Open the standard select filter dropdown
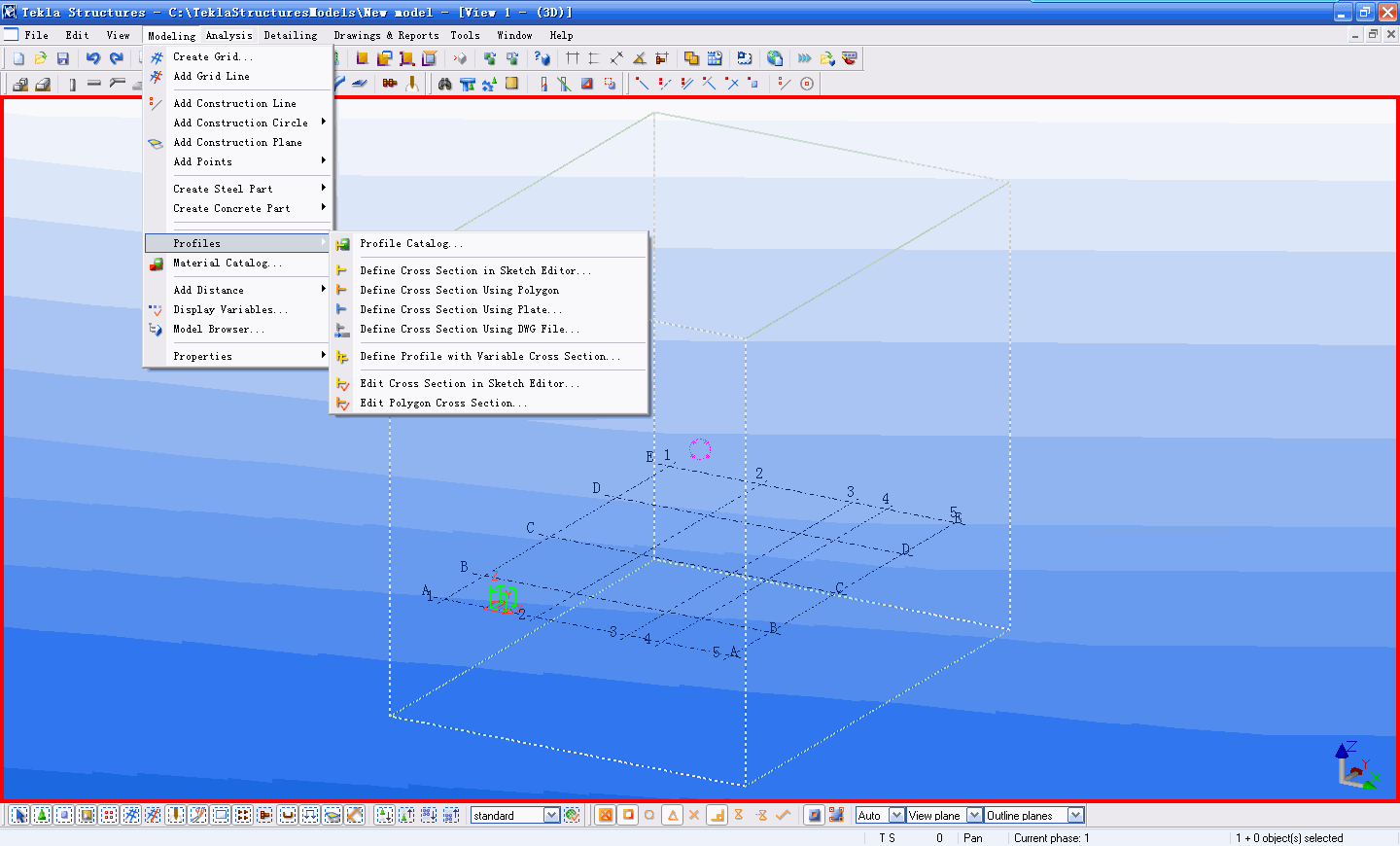Screen dimensions: 1400x846 [x=551, y=815]
